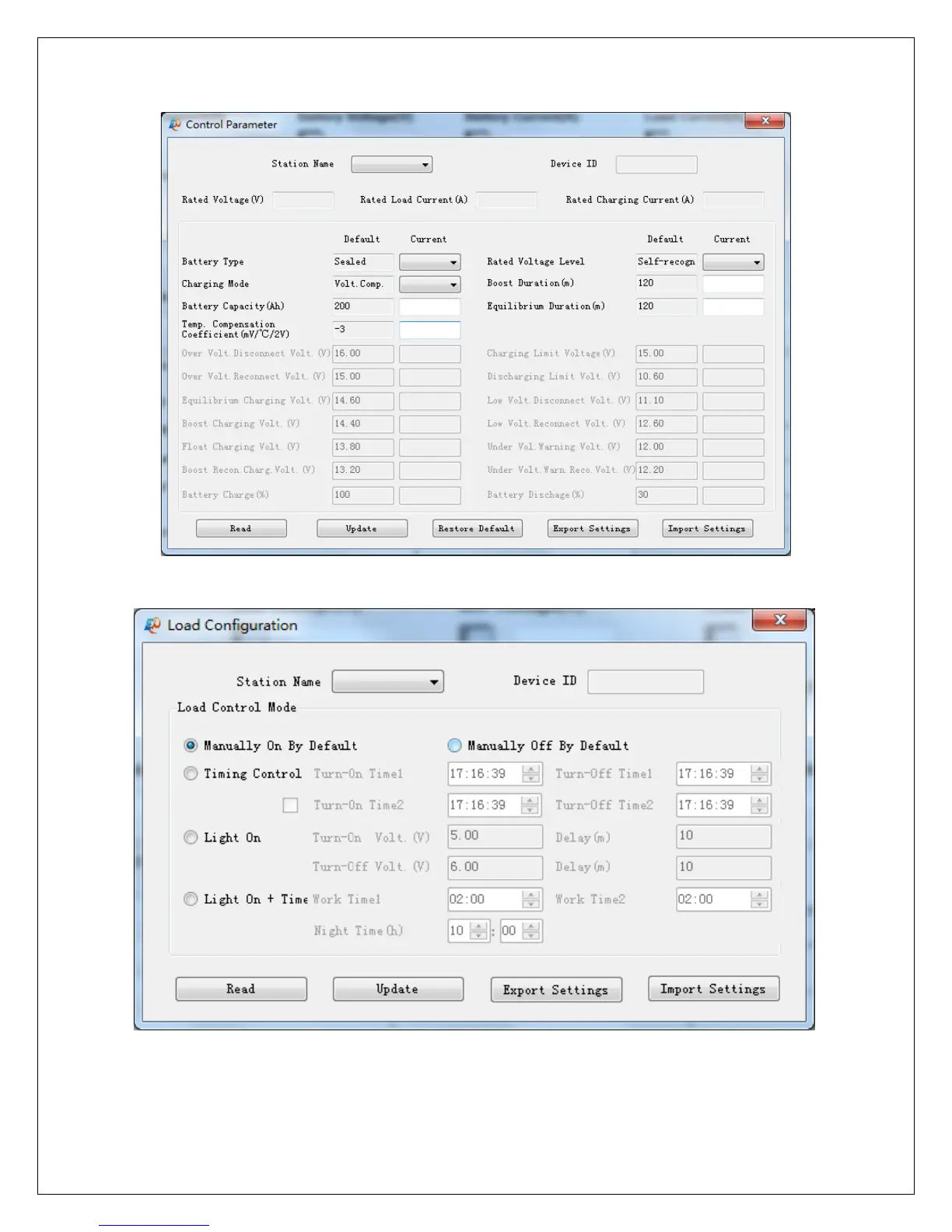Click Rated Charging Current(A) field

pyautogui.click(x=733, y=201)
